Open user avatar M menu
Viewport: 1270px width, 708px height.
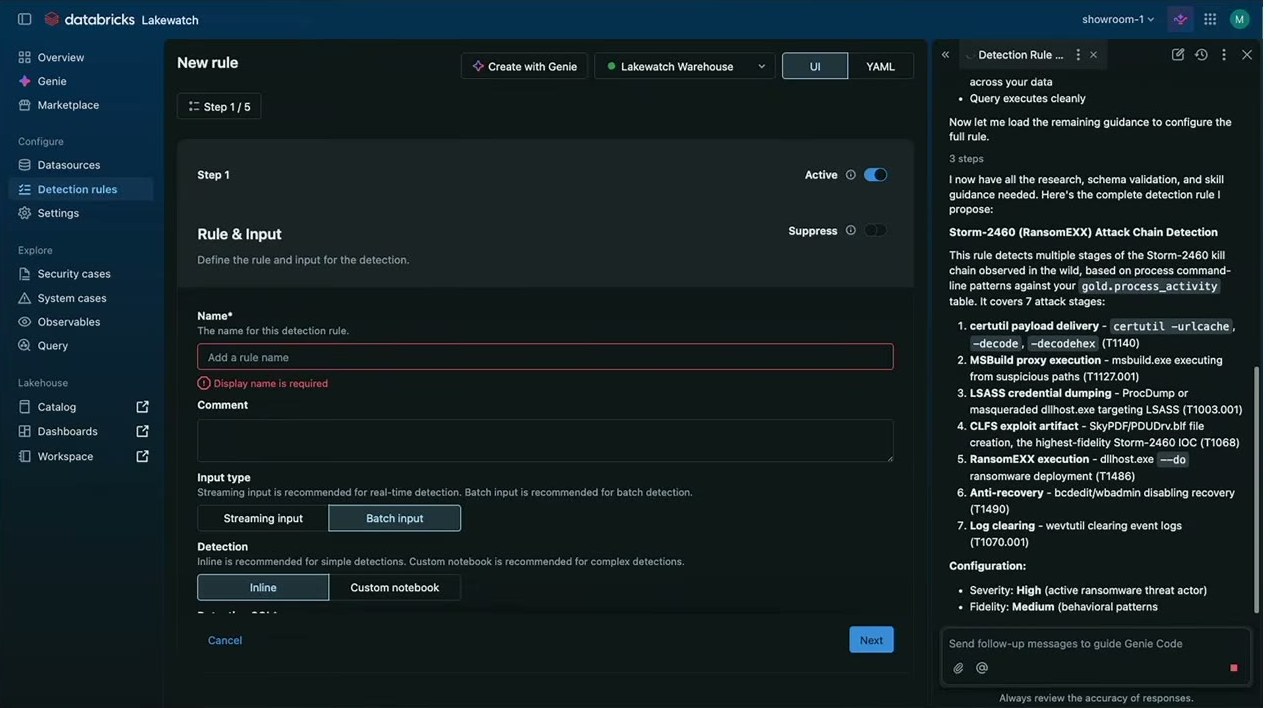(1239, 19)
